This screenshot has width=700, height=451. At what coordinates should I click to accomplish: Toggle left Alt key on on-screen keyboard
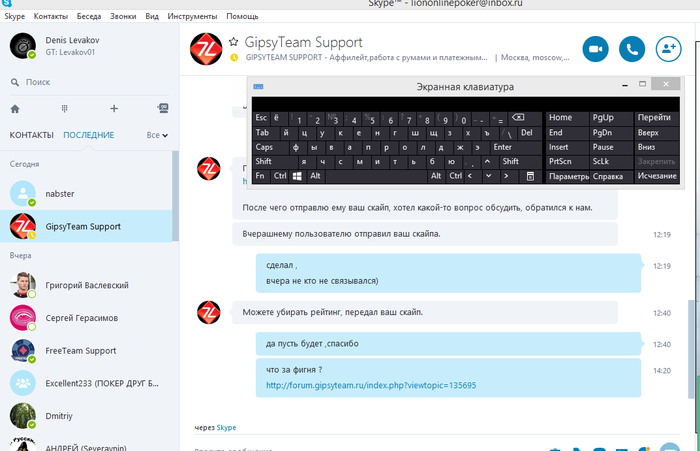315,176
